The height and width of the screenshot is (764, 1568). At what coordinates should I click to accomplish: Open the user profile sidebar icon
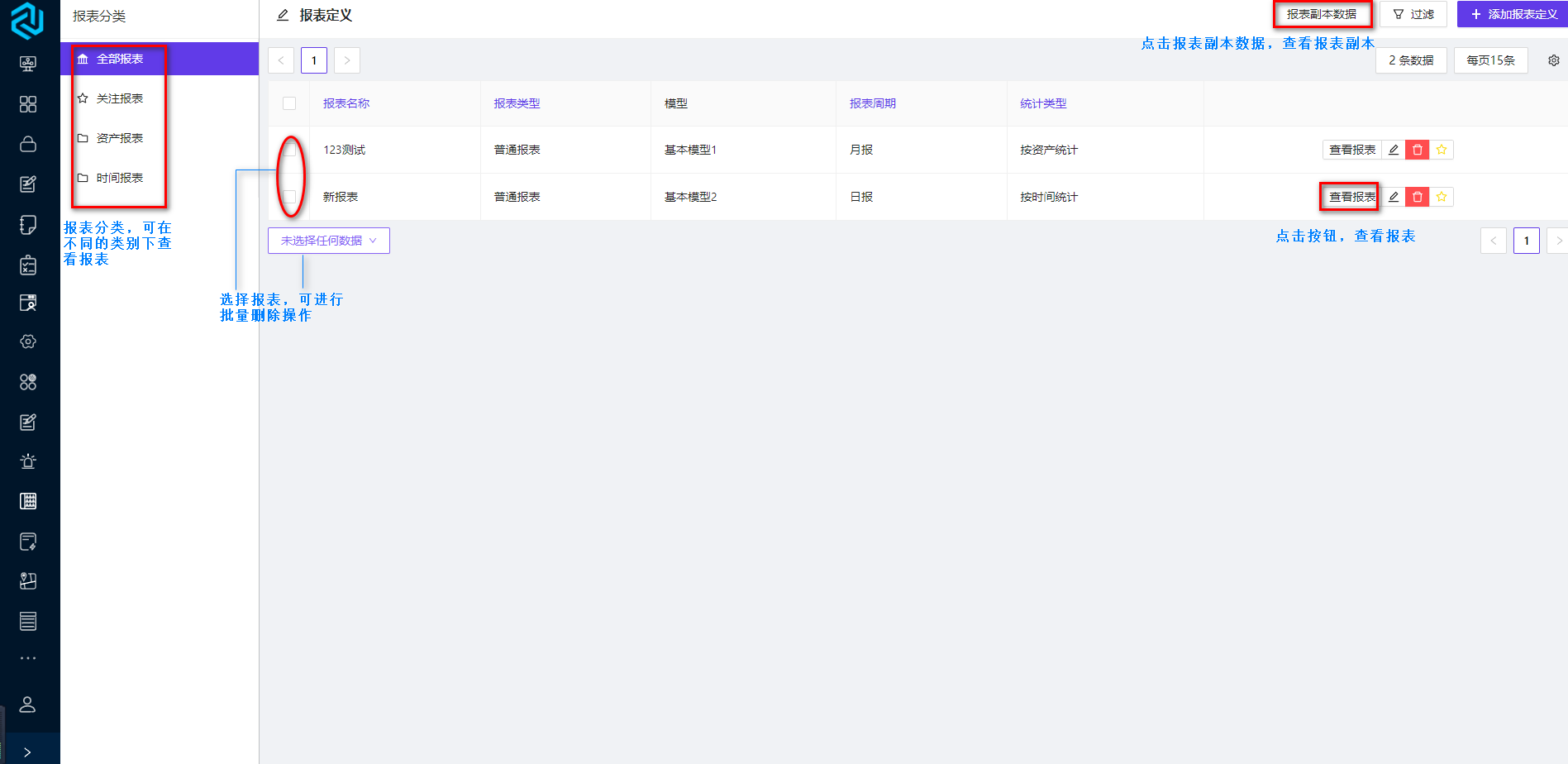click(27, 704)
